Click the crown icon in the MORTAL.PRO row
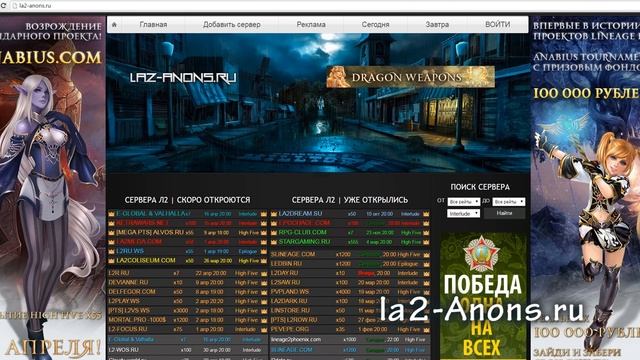Viewport: 640px width, 360px height. 264,320
